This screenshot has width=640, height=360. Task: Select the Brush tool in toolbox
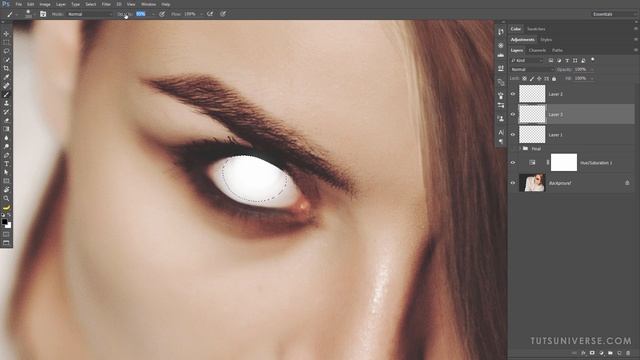6,94
